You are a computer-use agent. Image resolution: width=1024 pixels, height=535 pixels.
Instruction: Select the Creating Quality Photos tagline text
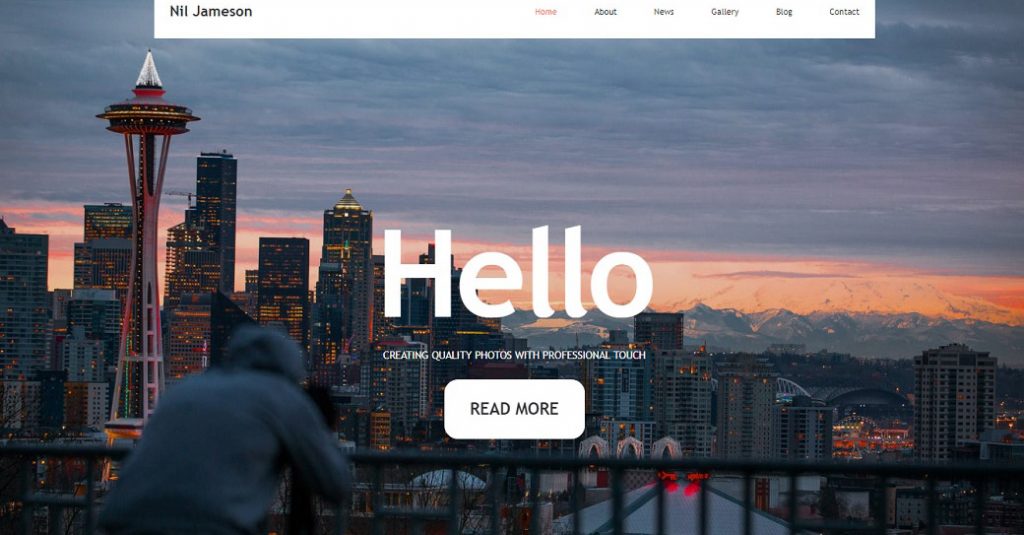[514, 355]
